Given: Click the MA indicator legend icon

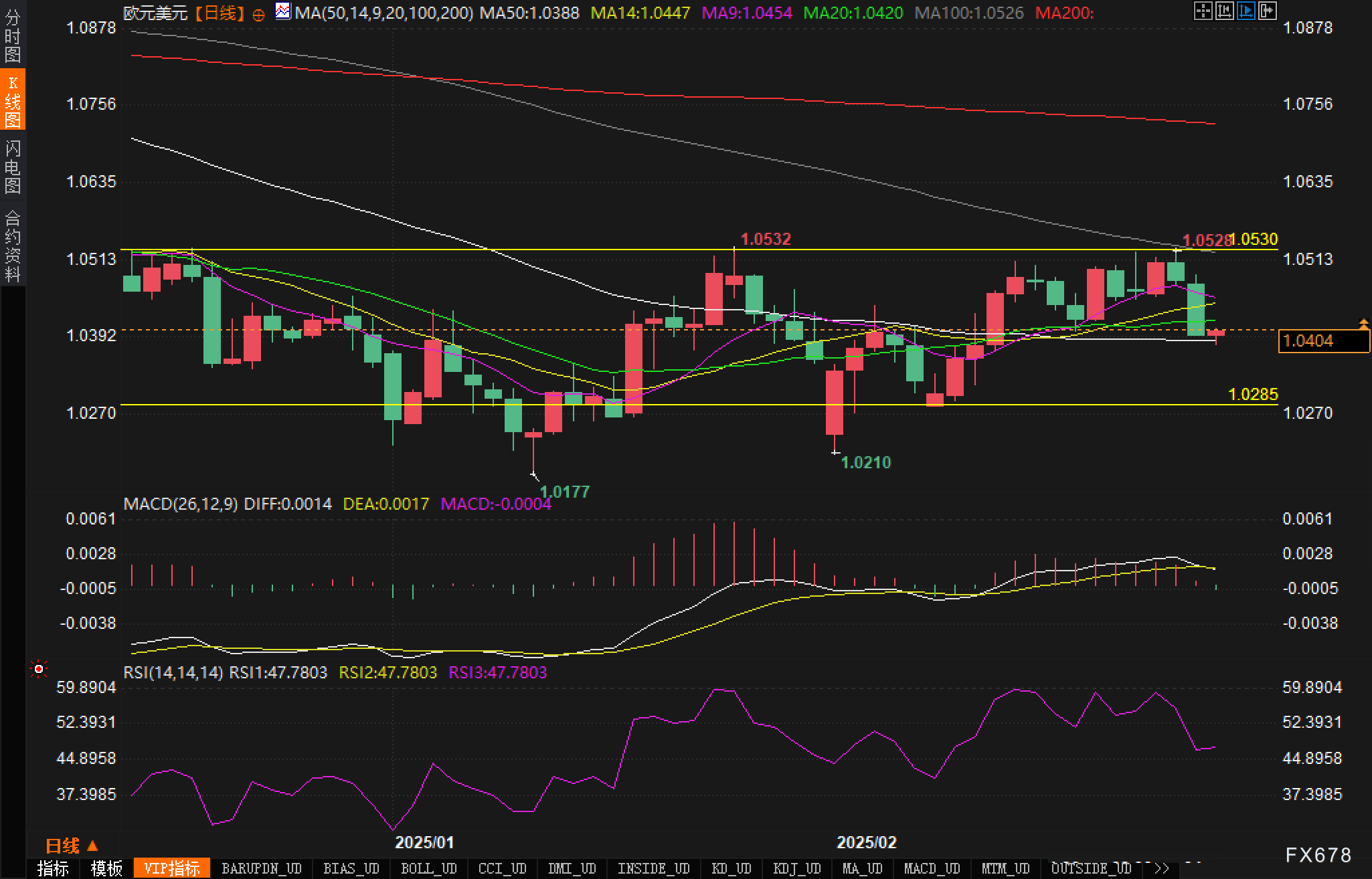Looking at the screenshot, I should point(283,11).
